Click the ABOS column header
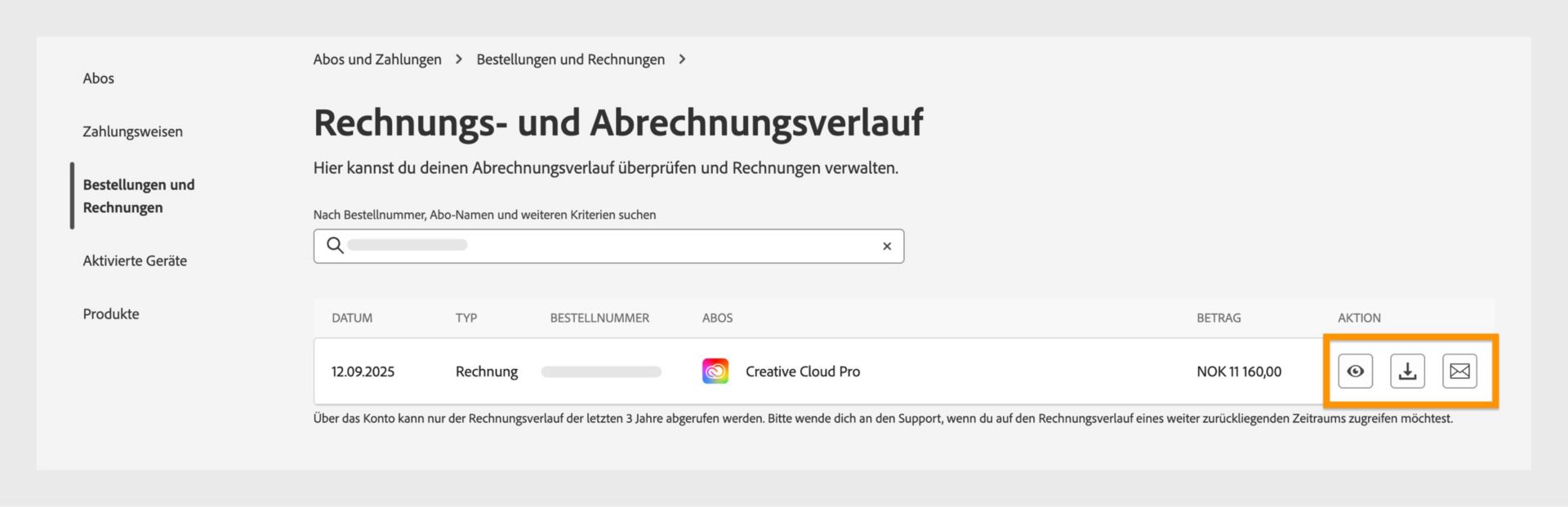 717,318
